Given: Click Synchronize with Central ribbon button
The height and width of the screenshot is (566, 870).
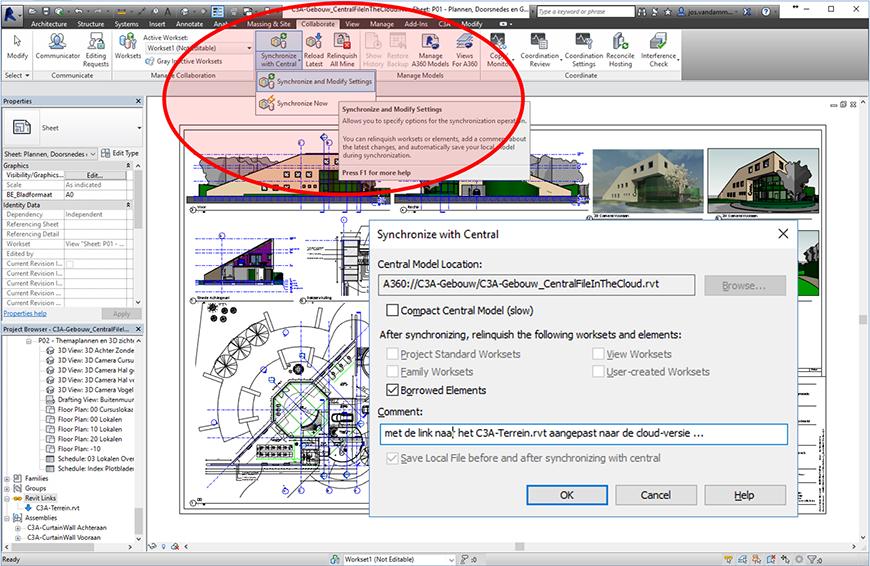Looking at the screenshot, I should point(279,50).
